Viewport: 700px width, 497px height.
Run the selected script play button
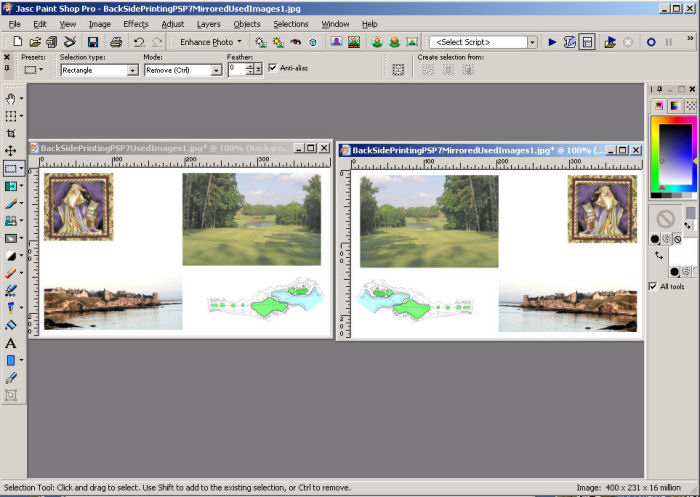[551, 42]
